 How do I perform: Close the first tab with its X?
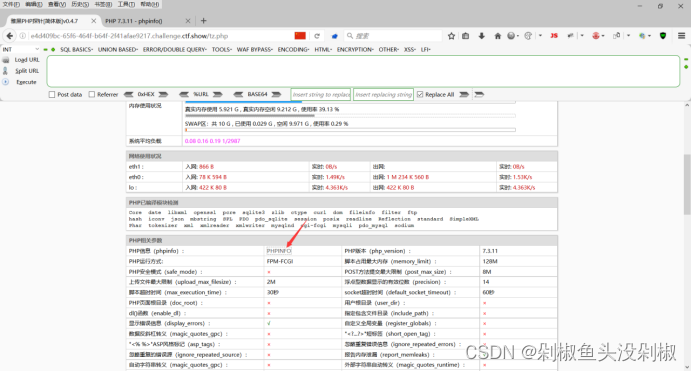94,21
